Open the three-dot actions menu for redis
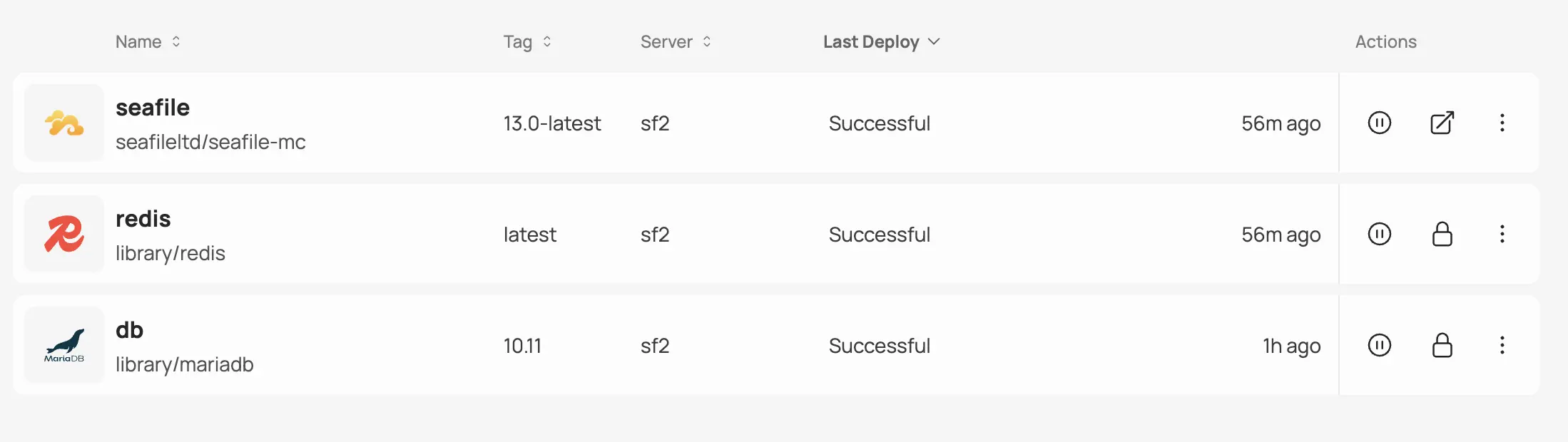The image size is (1568, 442). pos(1502,234)
